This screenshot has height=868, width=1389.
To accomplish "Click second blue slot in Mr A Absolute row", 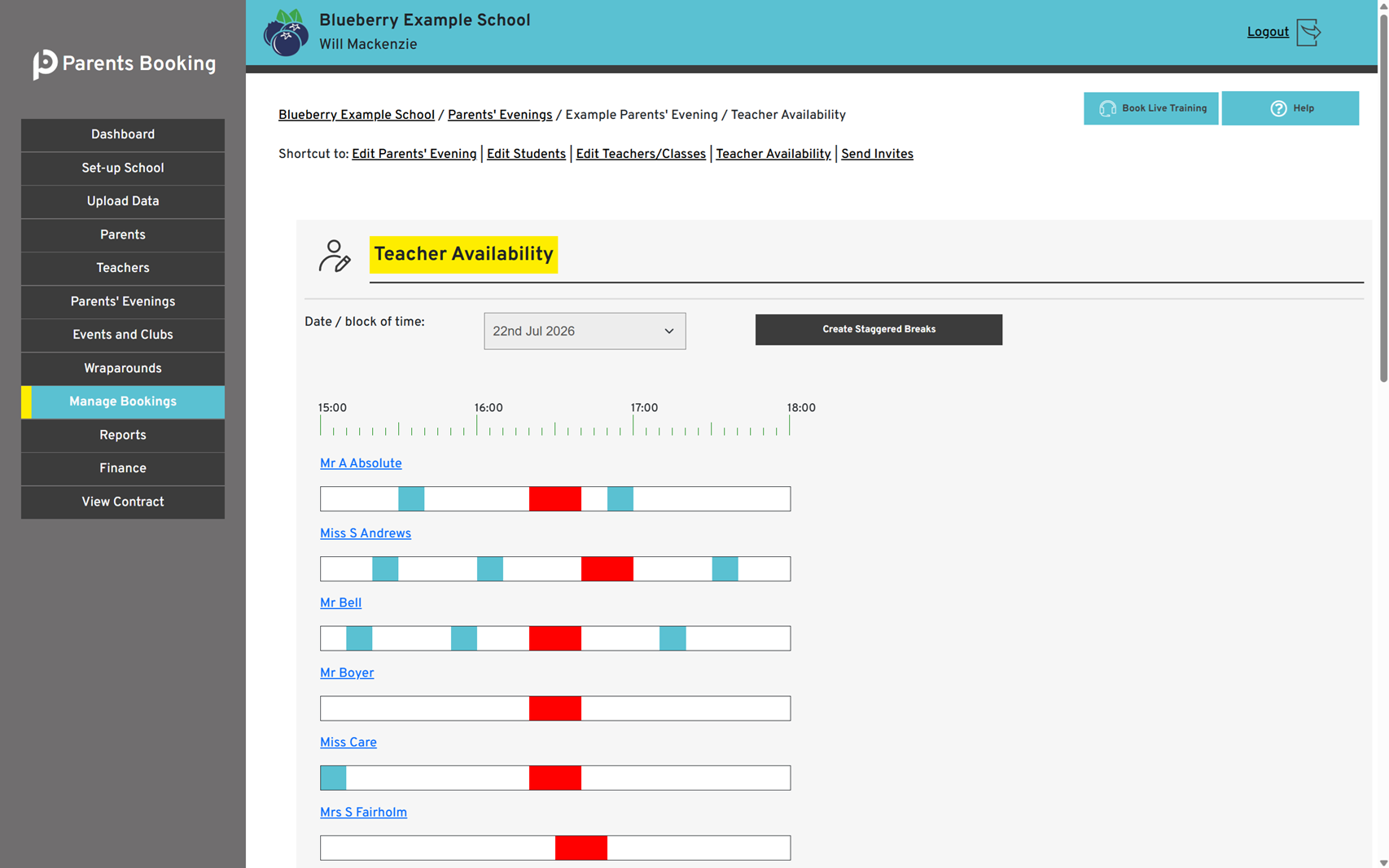I will 620,499.
